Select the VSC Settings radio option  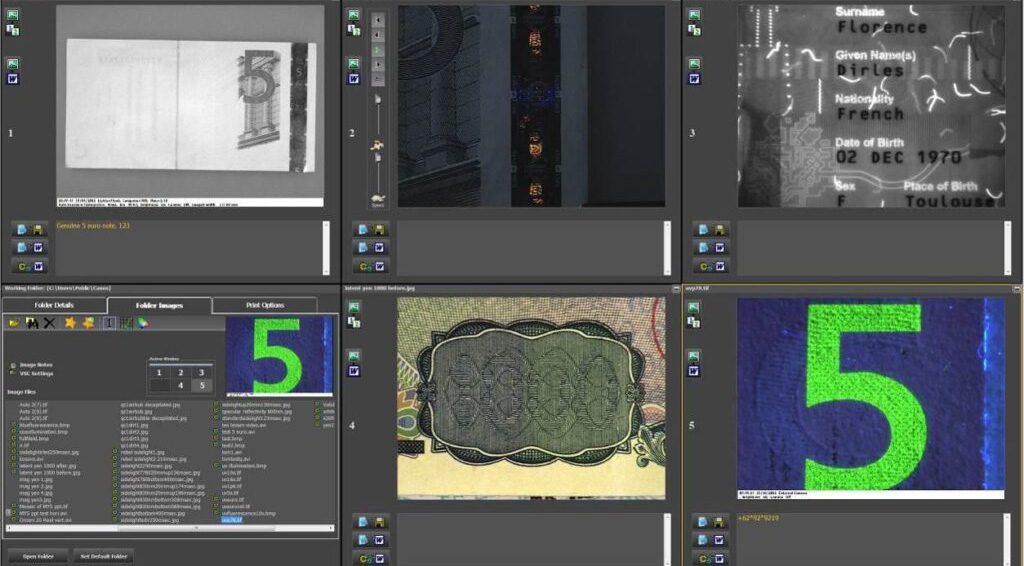(x=12, y=373)
